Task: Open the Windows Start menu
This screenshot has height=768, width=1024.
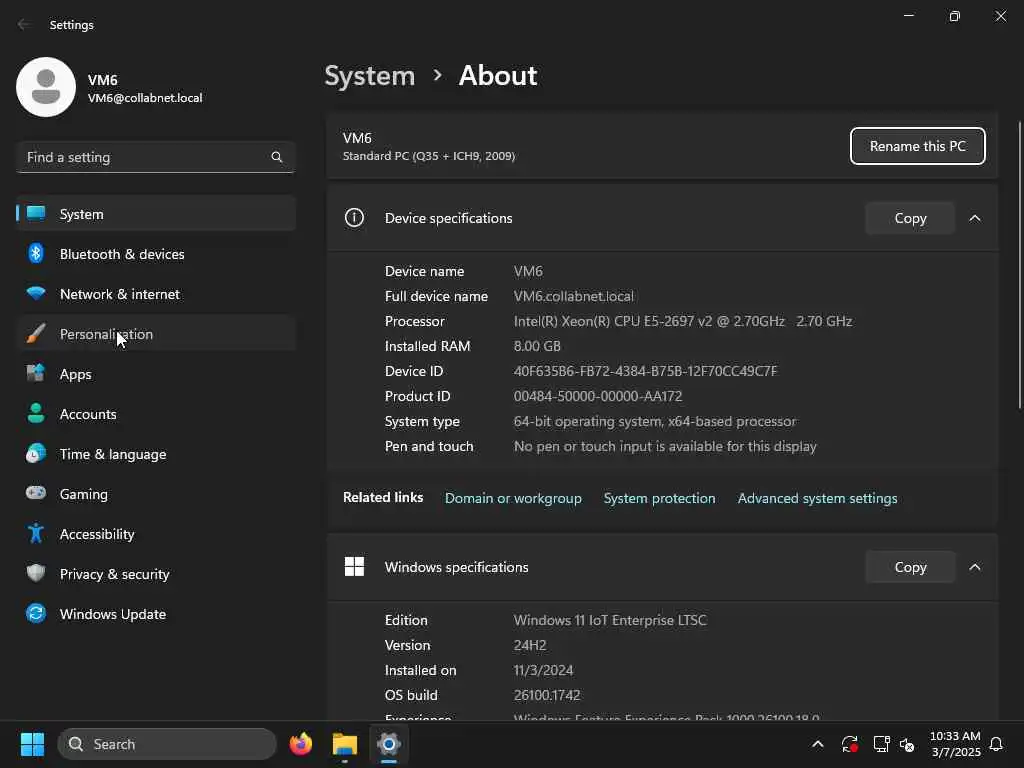Action: (x=32, y=744)
